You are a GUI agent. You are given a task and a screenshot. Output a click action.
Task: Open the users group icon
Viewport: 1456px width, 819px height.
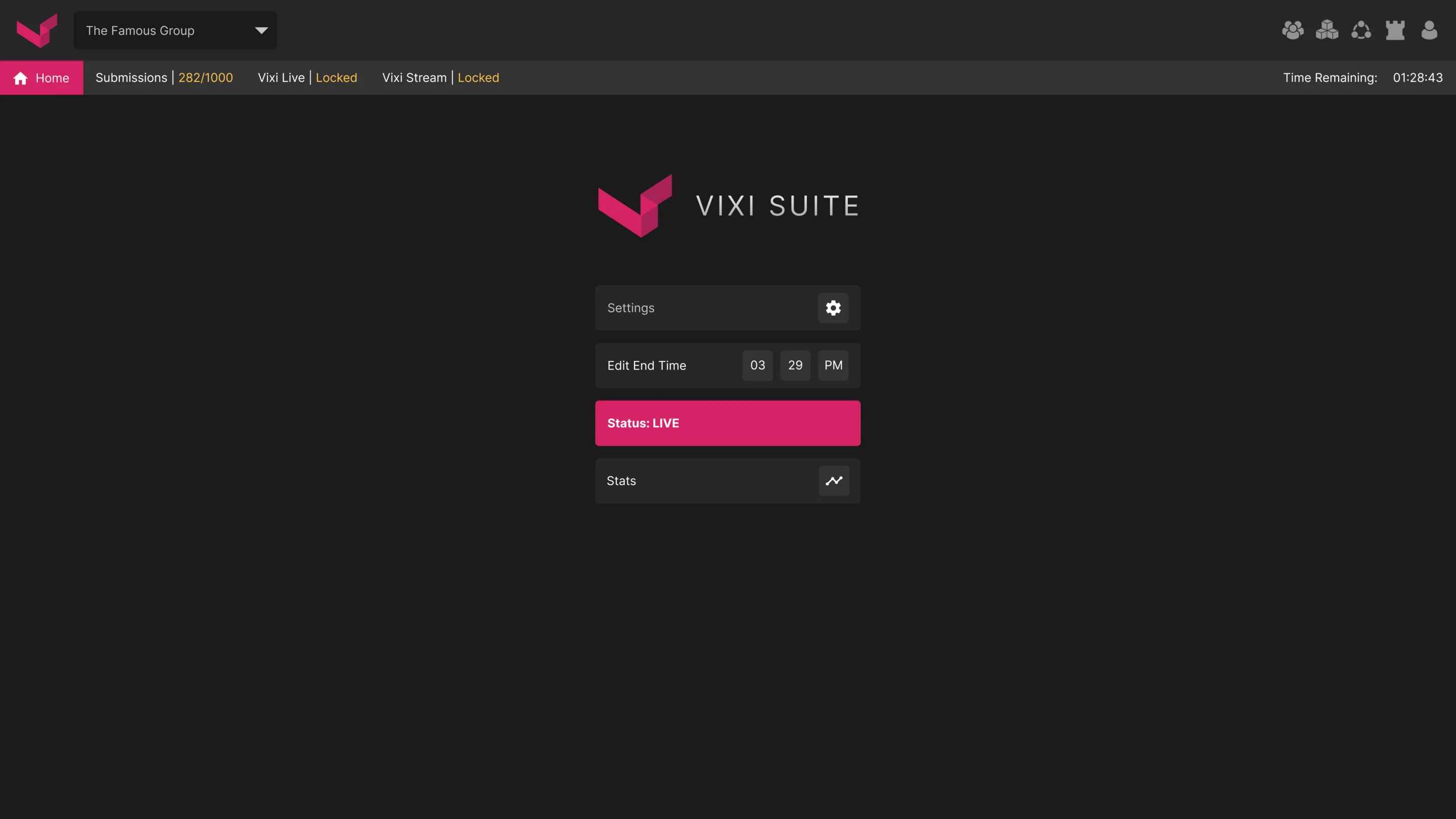tap(1293, 30)
